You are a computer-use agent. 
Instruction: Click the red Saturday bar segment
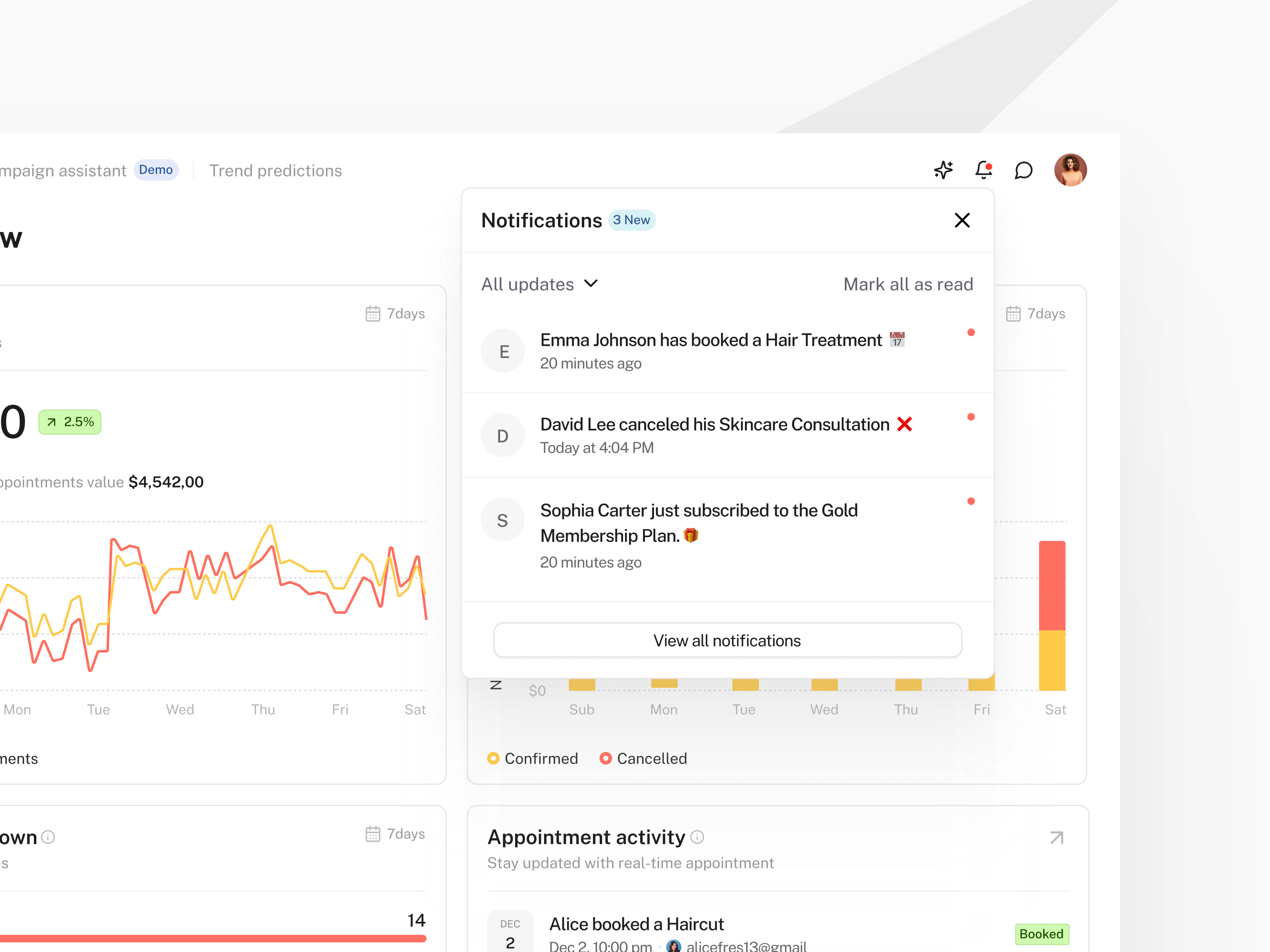(1052, 585)
